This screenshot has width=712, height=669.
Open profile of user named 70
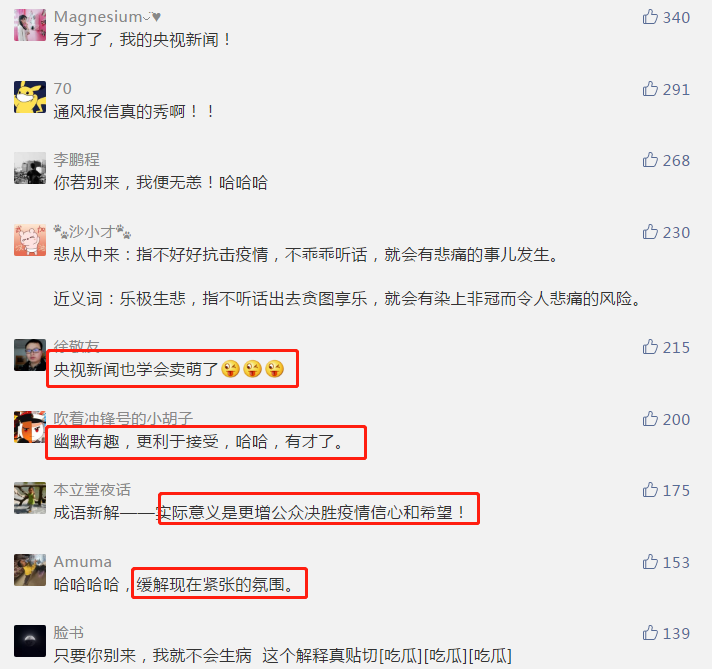point(63,89)
